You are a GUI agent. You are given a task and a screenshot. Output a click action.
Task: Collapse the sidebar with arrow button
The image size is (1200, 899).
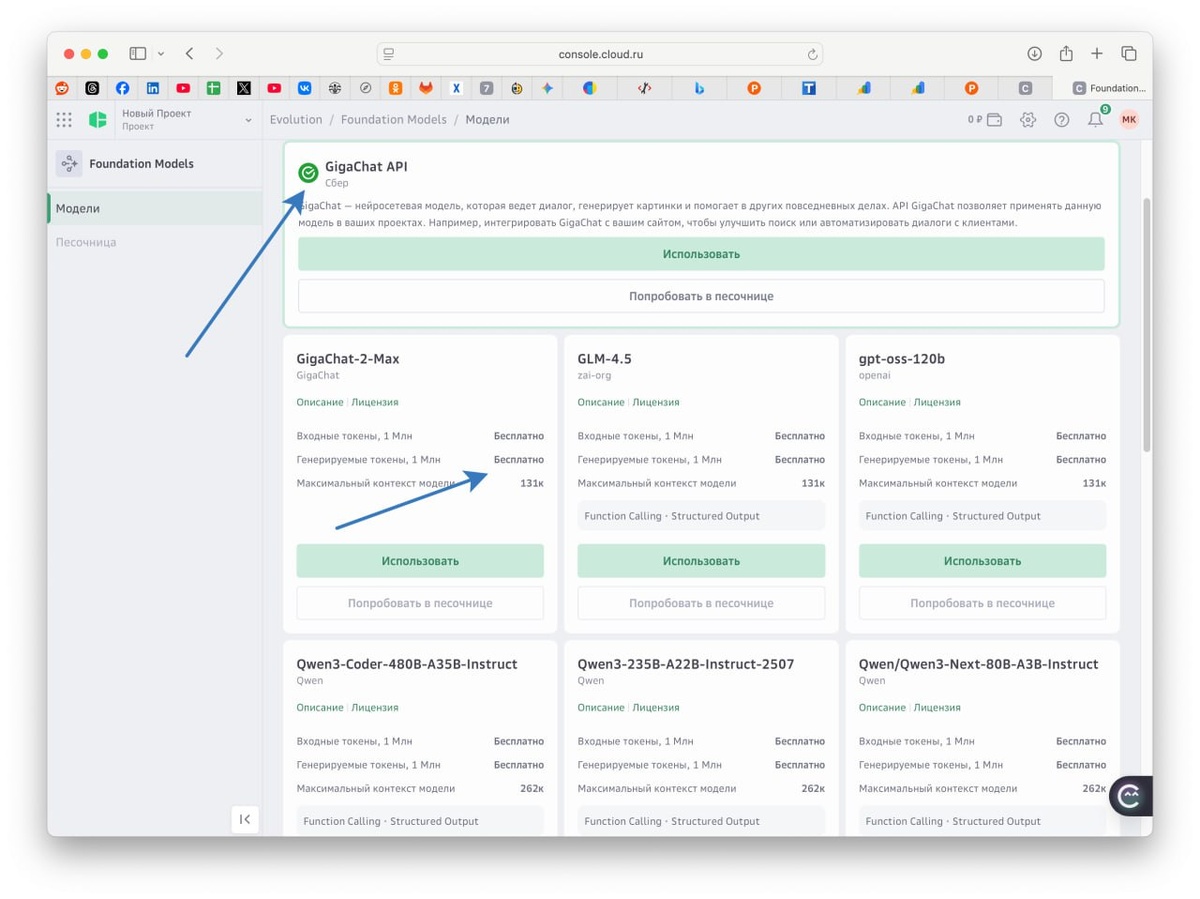point(245,819)
